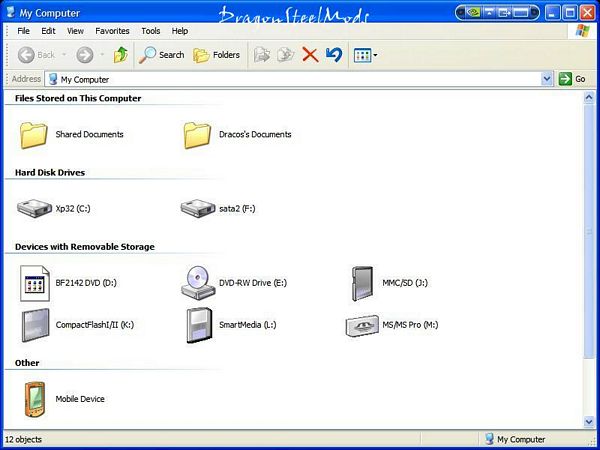Select the DVD-RW Drive (E:) icon

[x=197, y=283]
